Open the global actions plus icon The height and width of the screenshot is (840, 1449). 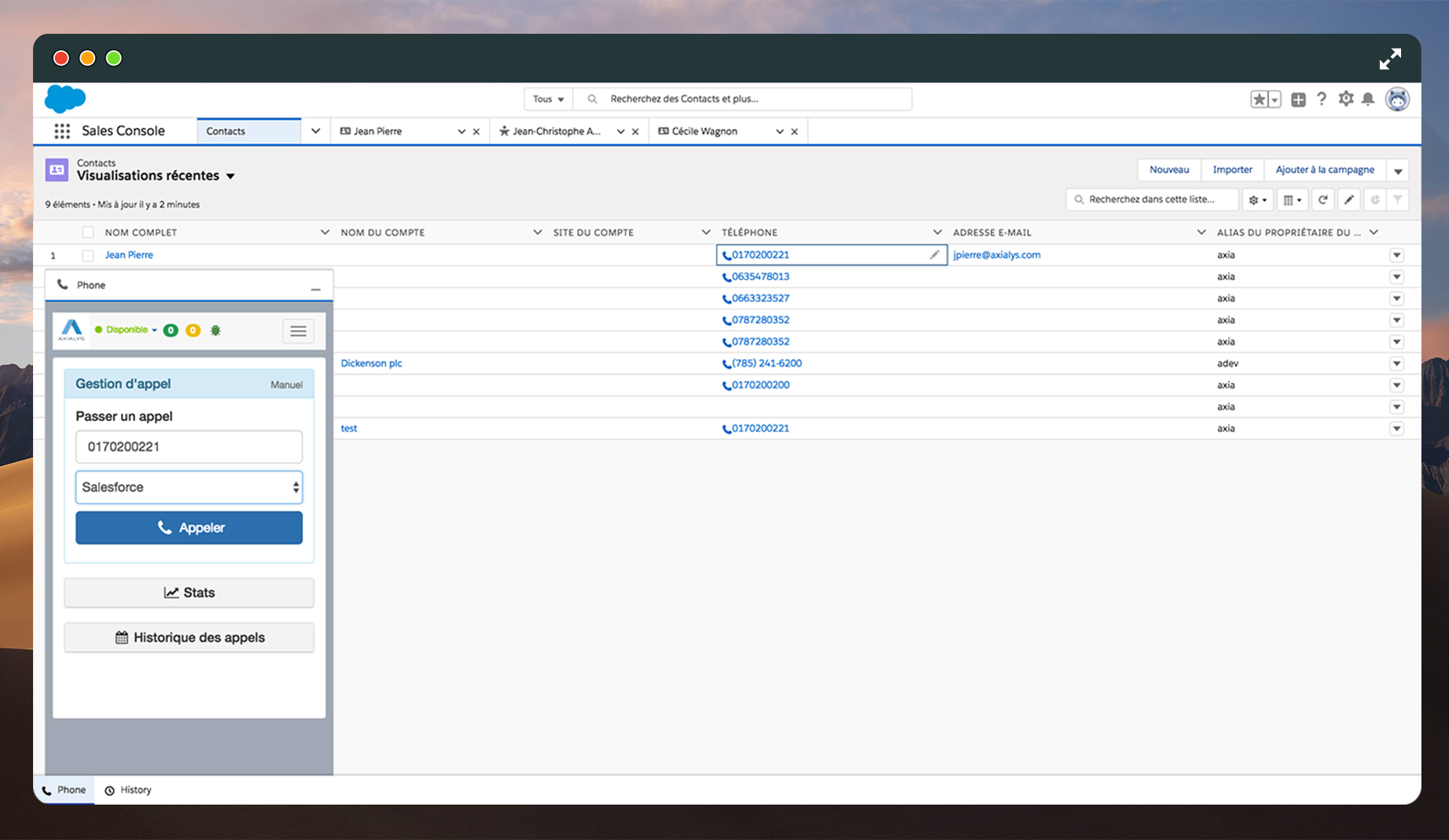pos(1298,100)
